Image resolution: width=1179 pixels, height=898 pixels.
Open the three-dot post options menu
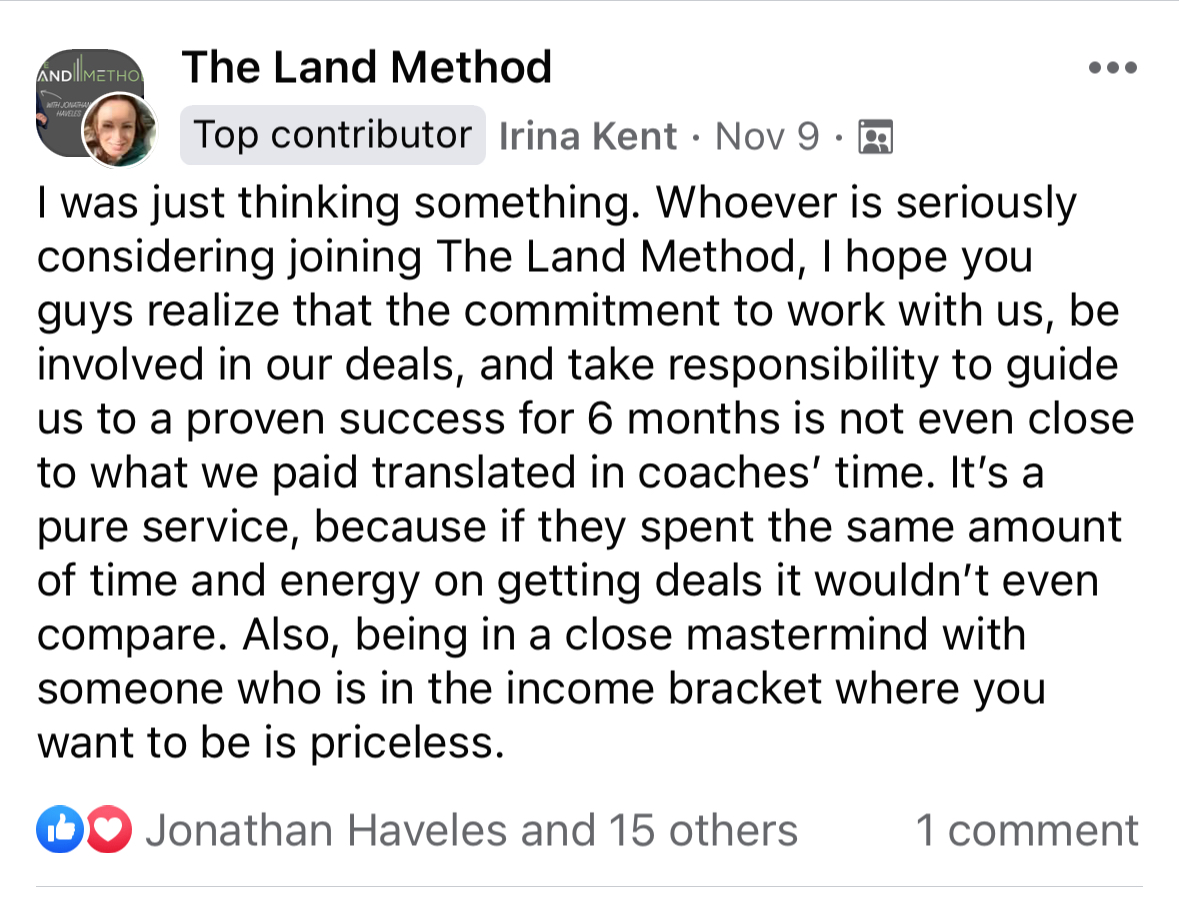[1113, 69]
